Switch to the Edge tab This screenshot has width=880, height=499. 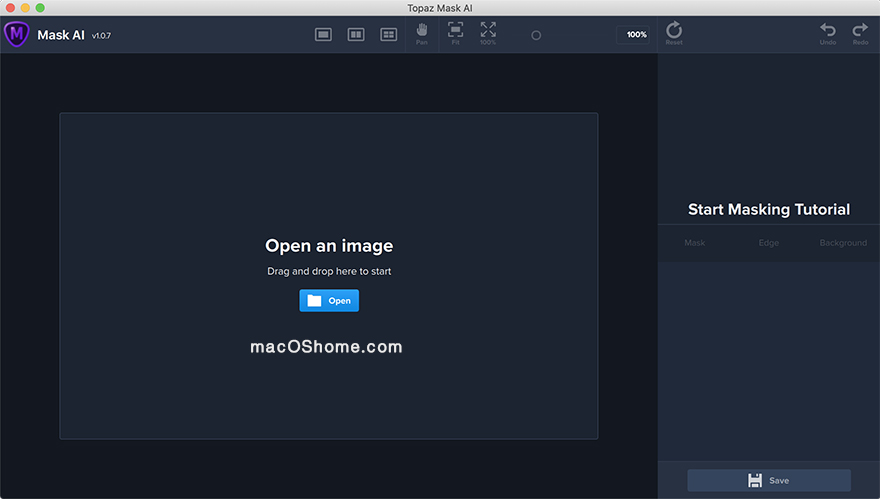768,242
